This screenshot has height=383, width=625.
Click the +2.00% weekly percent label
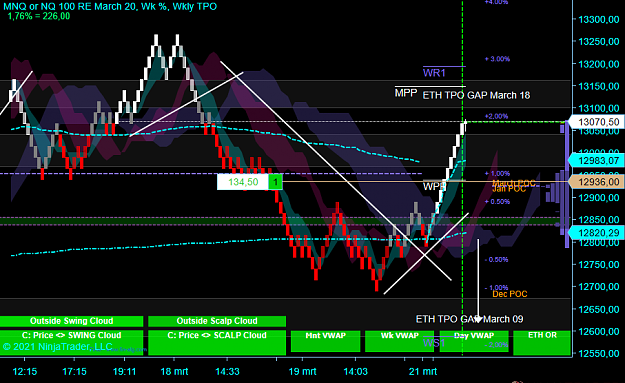pos(497,116)
